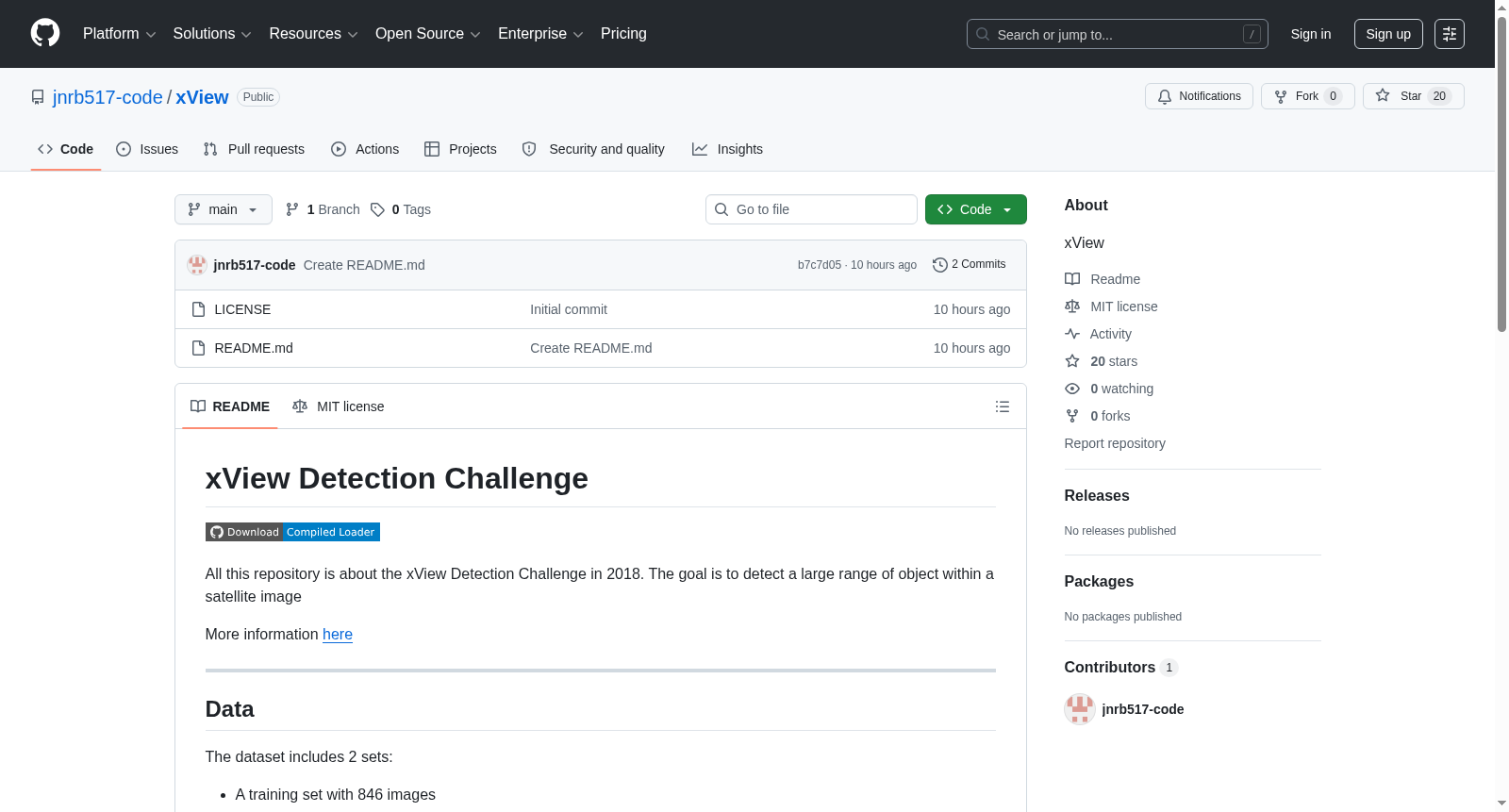The height and width of the screenshot is (812, 1509).
Task: Open the Releases section heading
Action: pyautogui.click(x=1097, y=496)
